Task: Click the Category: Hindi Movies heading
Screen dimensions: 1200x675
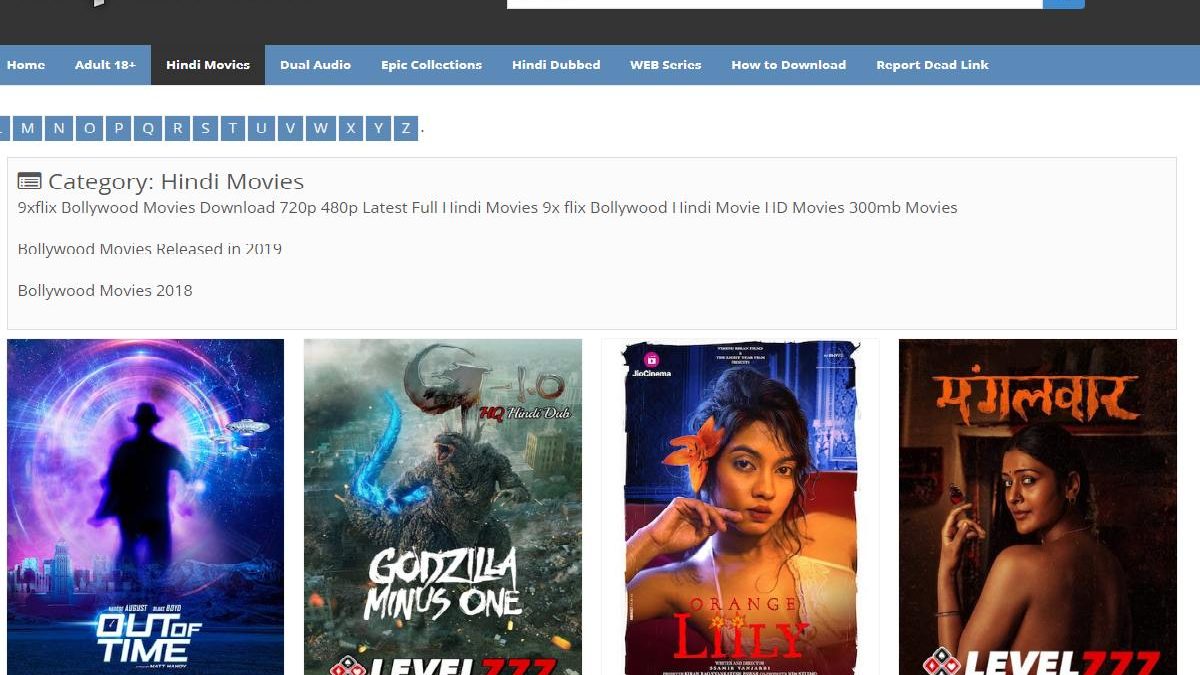Action: 176,182
